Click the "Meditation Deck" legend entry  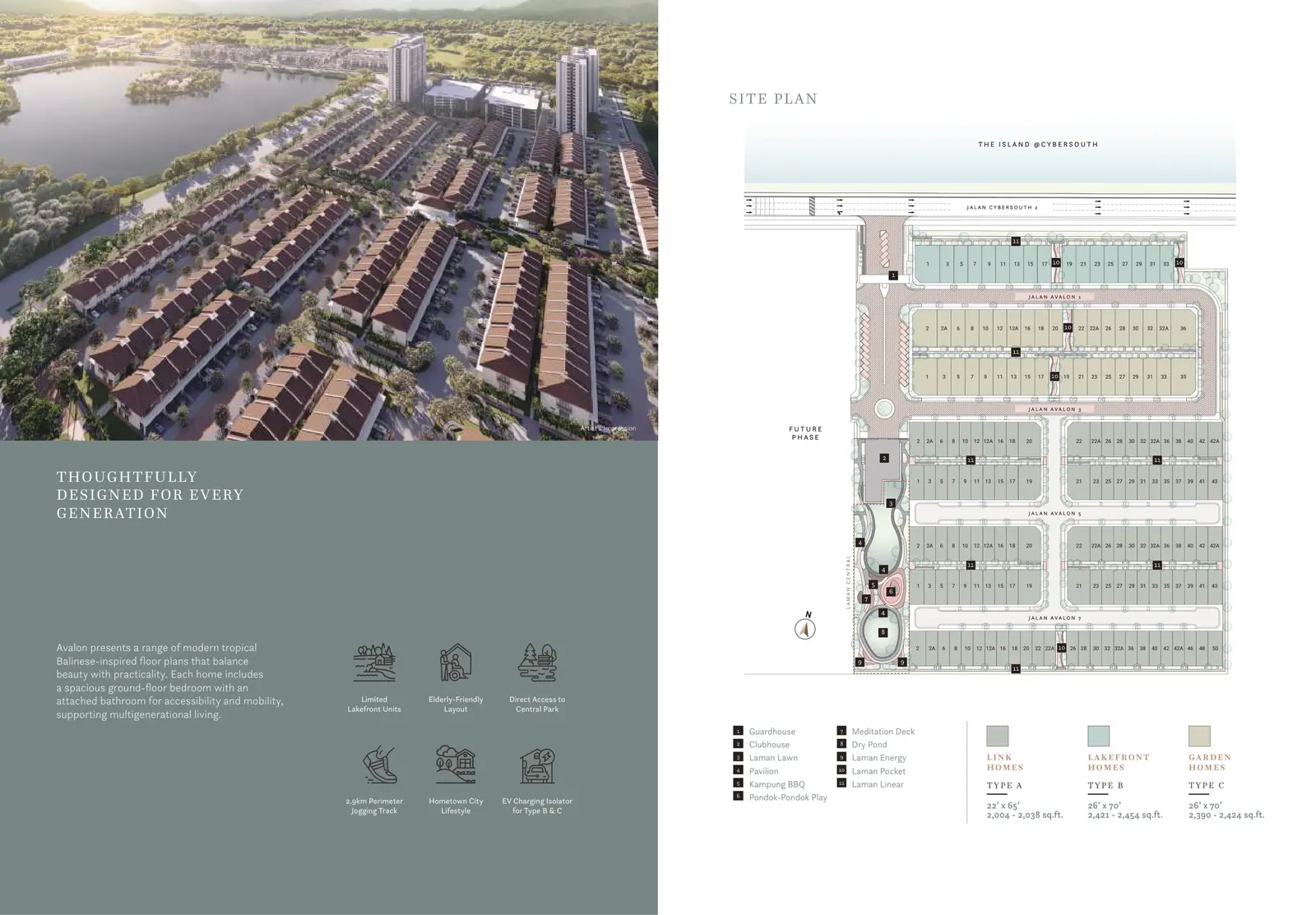coord(883,732)
